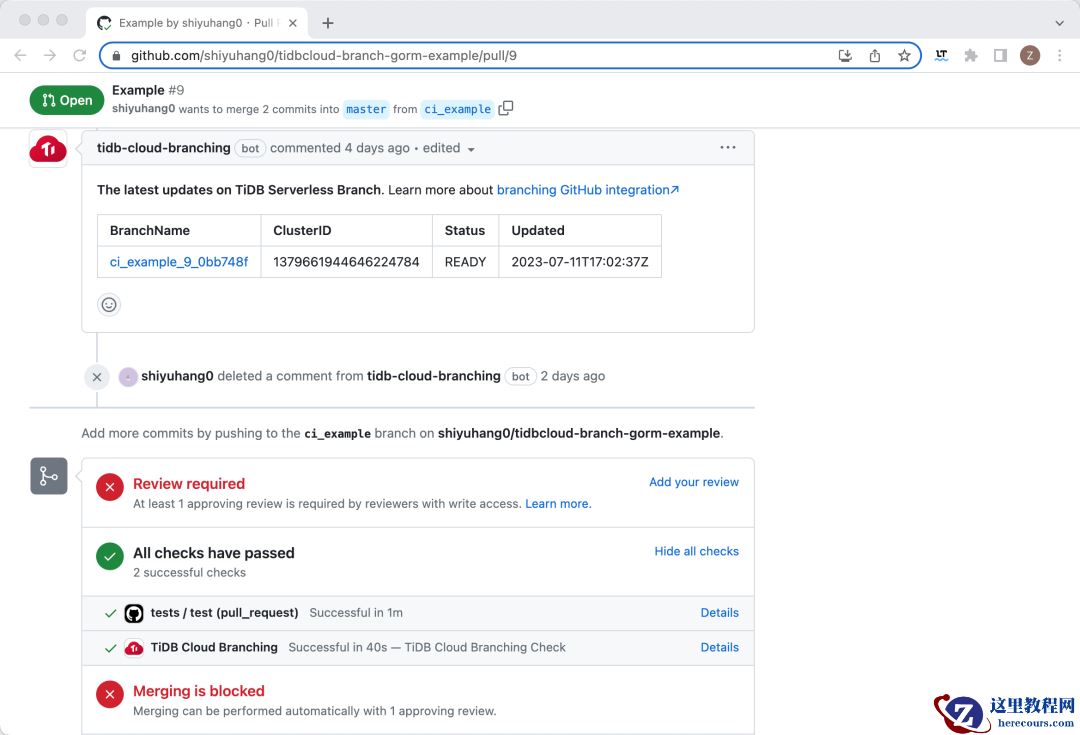
Task: Hide all checks
Action: tap(696, 551)
